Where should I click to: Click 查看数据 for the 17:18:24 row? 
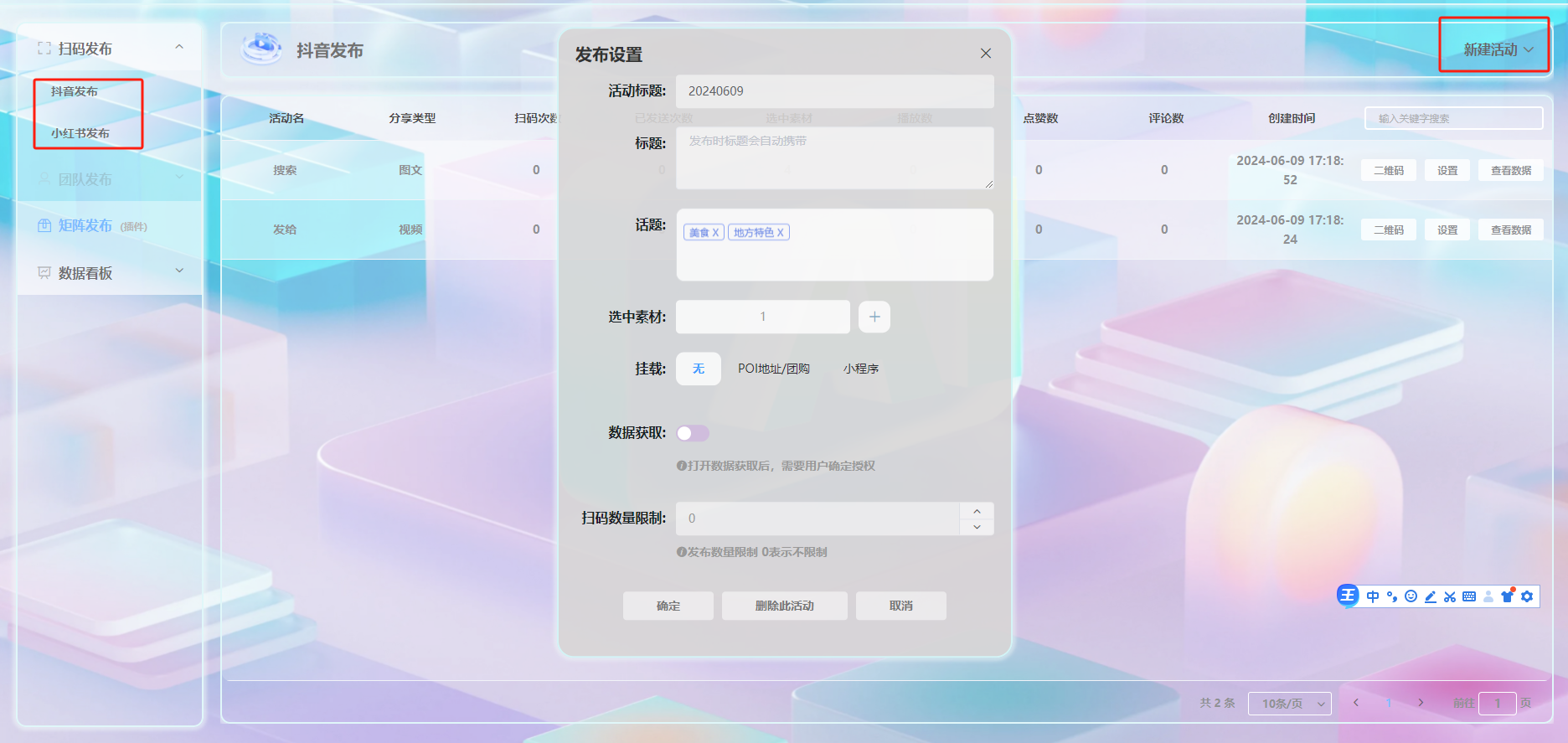coord(1511,230)
